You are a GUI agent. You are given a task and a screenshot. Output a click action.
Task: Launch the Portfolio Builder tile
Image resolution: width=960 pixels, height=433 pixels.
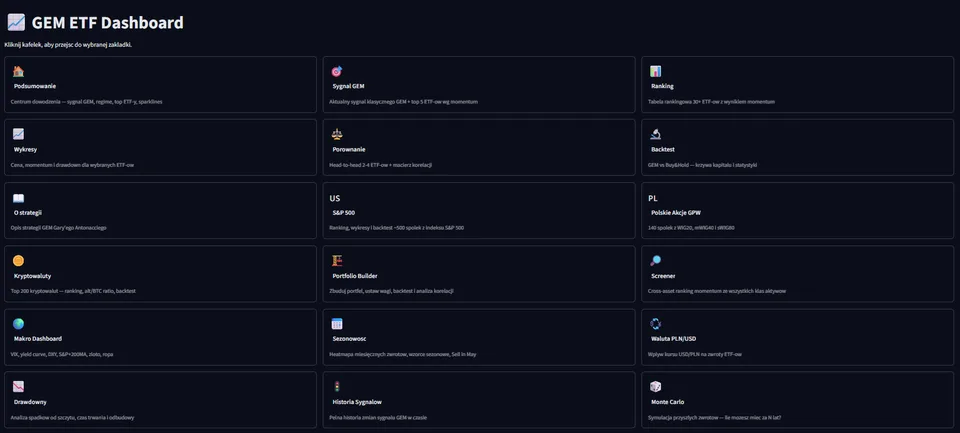click(x=479, y=274)
